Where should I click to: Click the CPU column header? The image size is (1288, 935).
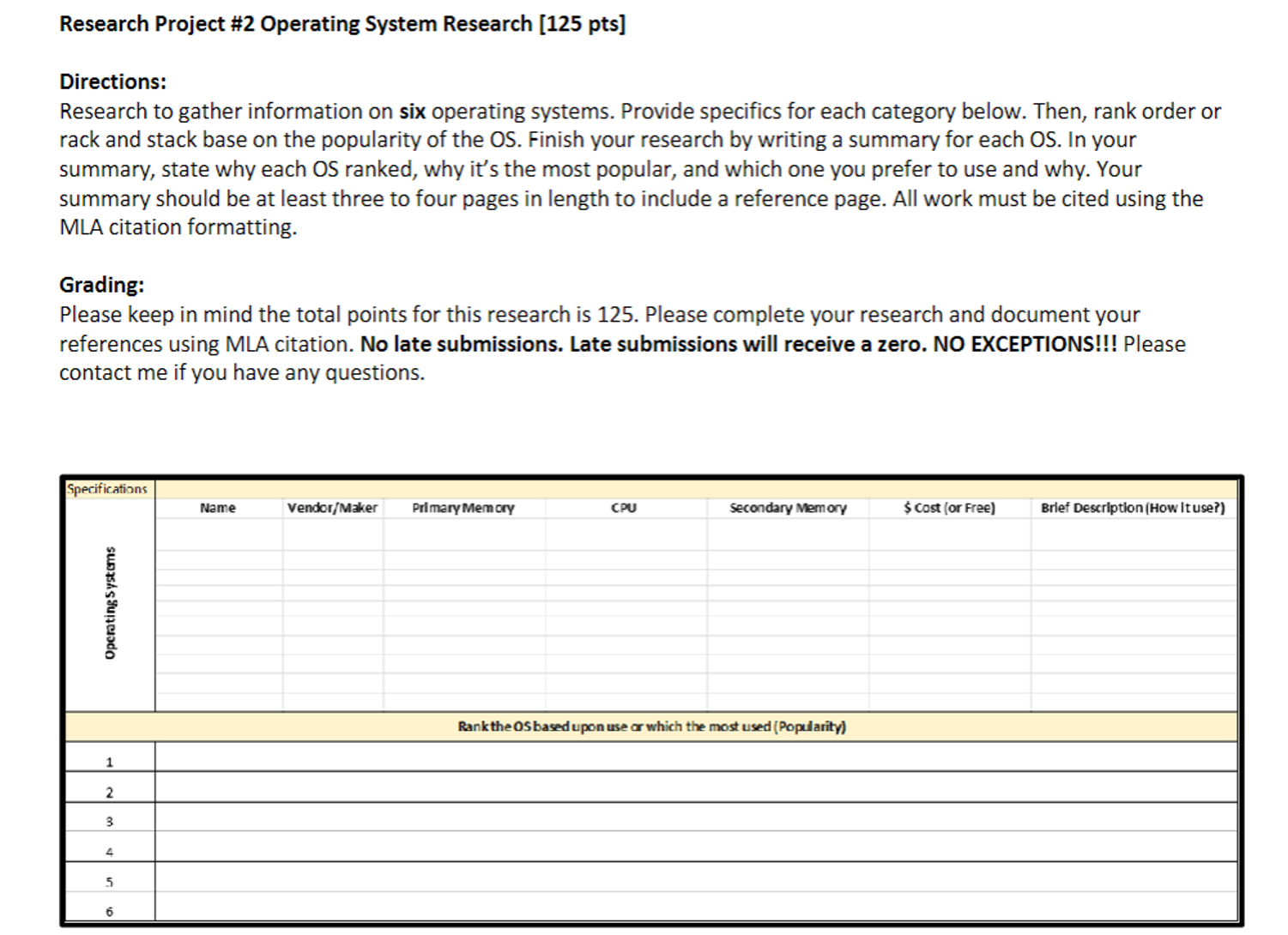coord(624,508)
